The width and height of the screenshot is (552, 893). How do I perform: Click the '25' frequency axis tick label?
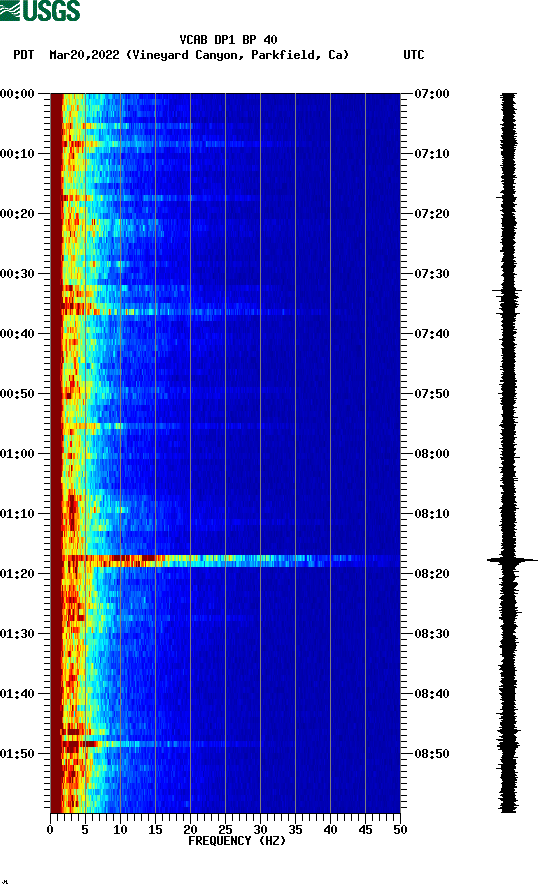[226, 830]
